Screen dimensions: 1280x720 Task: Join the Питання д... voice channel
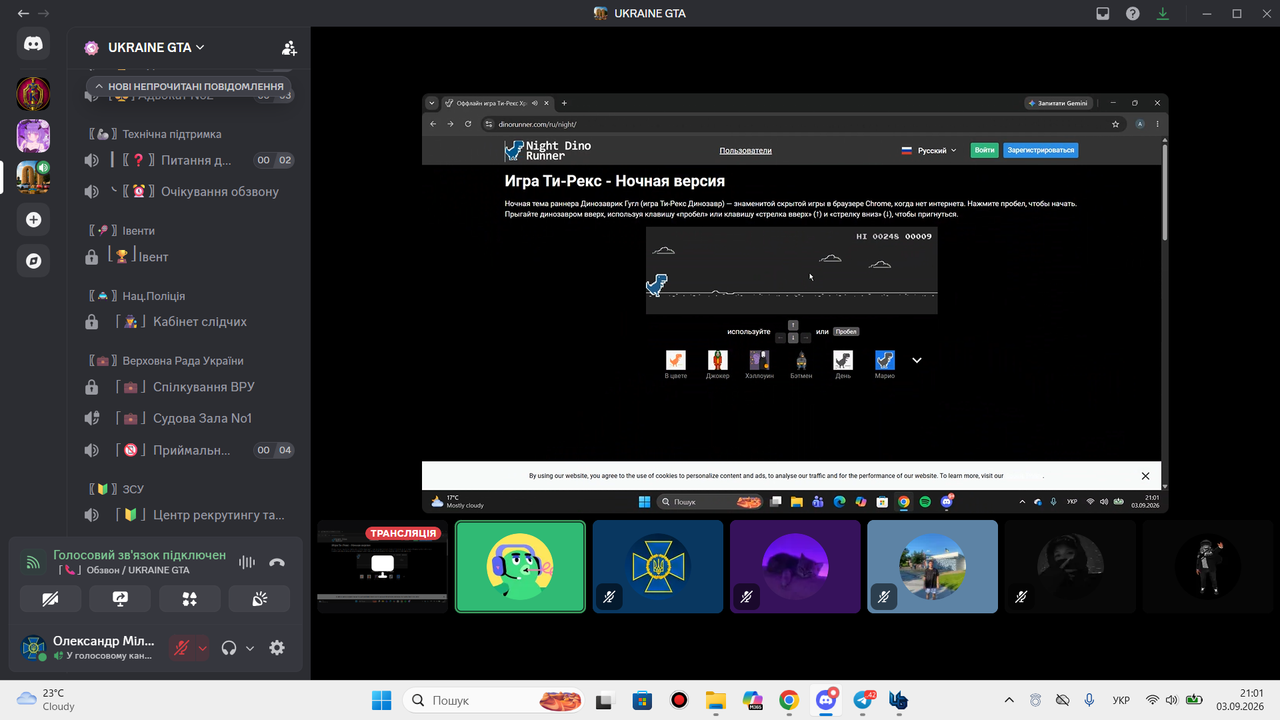[x=188, y=160]
